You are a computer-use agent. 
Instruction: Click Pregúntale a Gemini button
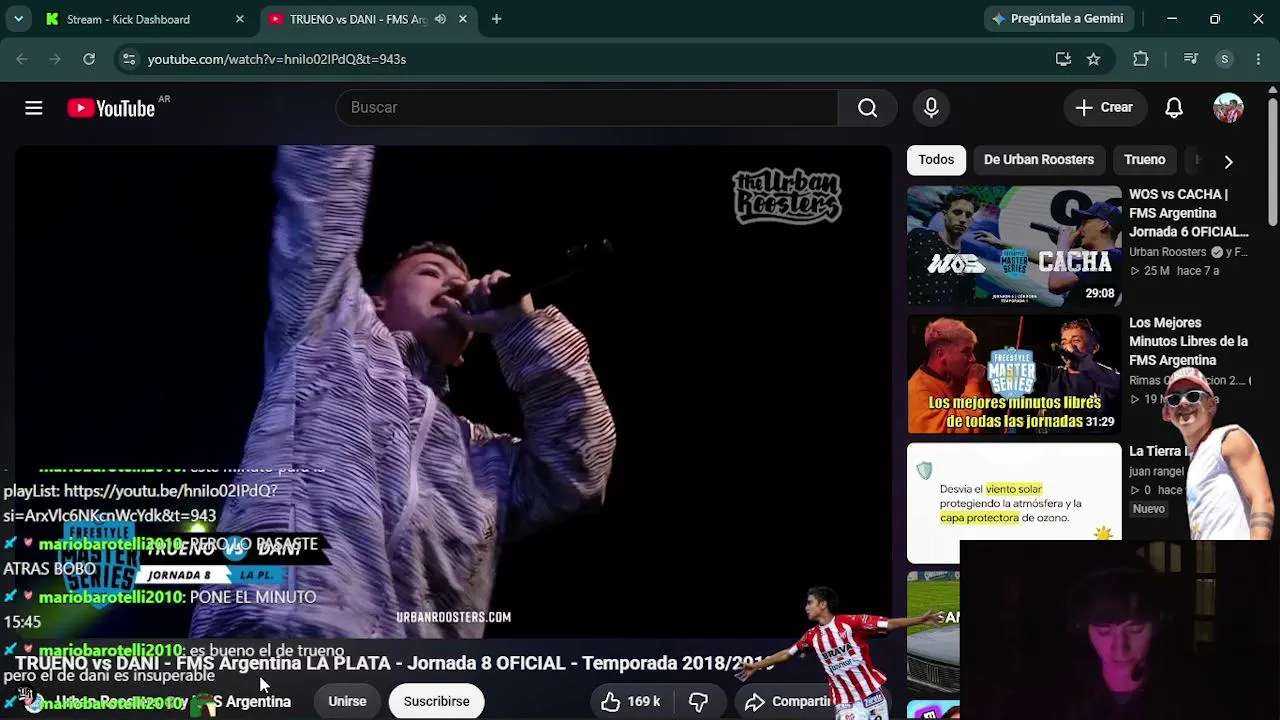[1057, 19]
